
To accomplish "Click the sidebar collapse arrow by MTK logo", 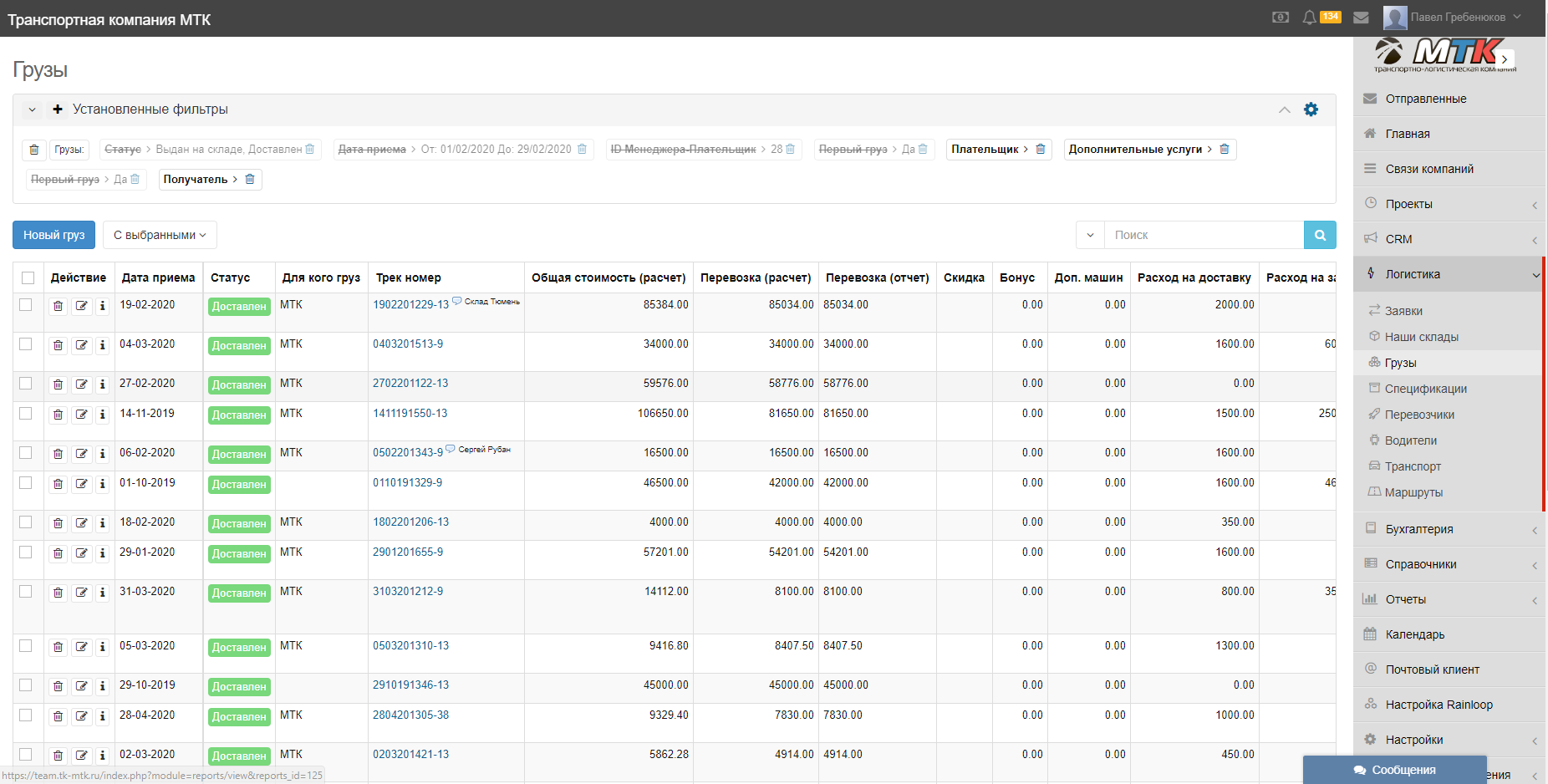I will (x=1505, y=59).
